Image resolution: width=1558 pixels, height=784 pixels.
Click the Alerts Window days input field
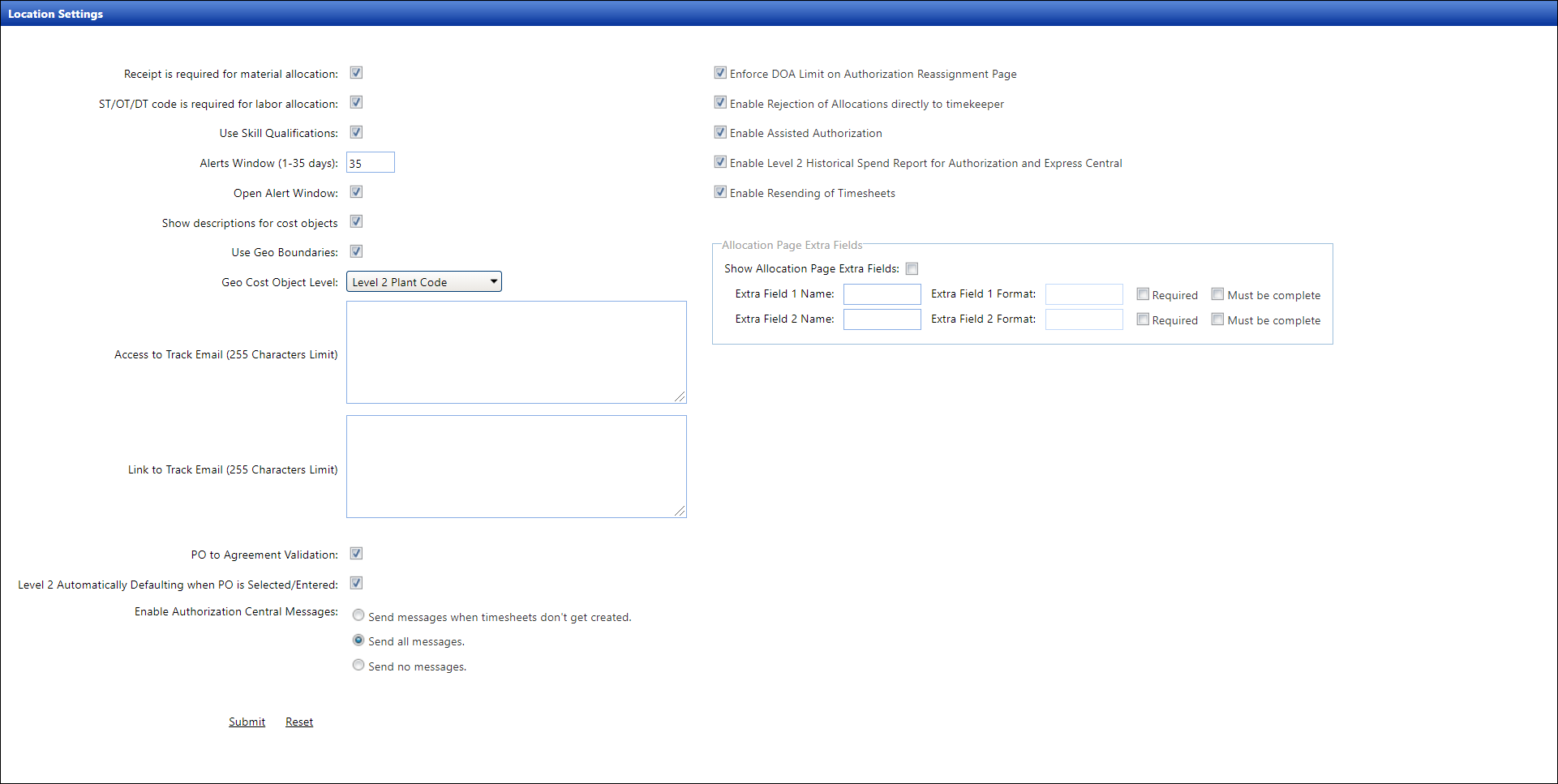coord(371,163)
